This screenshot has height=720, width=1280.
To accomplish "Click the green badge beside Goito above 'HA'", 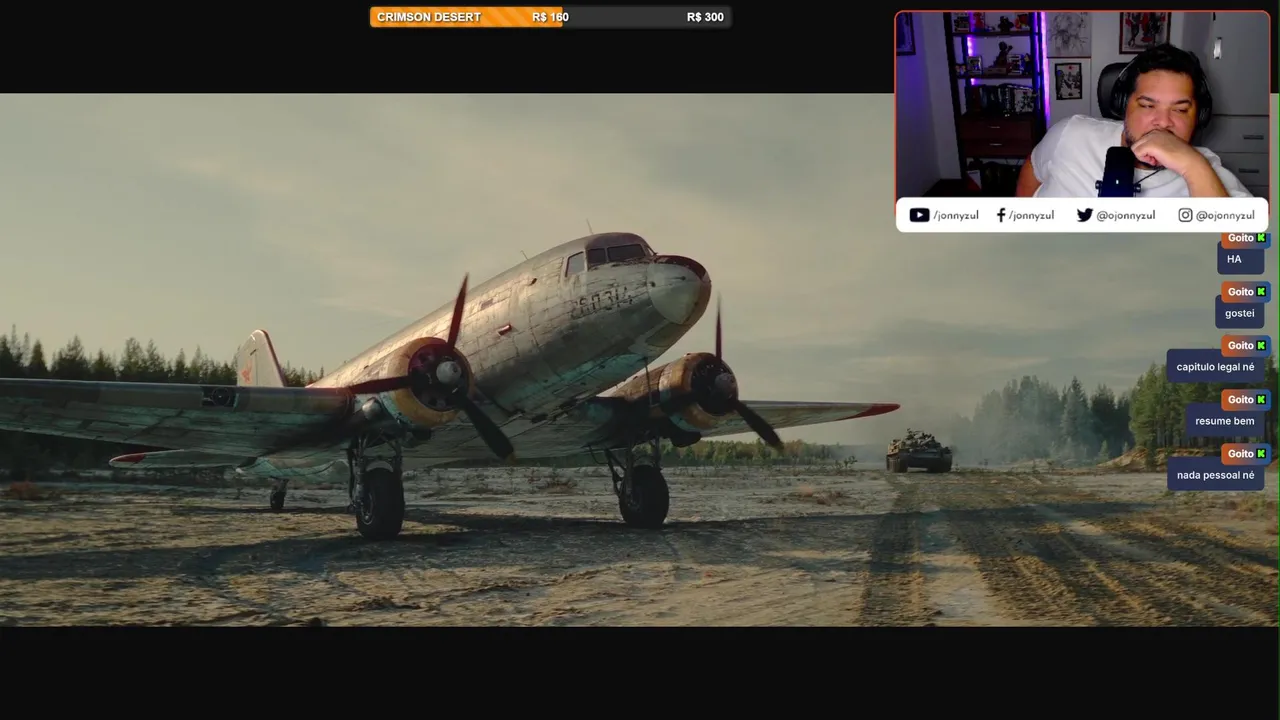I will click(x=1261, y=238).
